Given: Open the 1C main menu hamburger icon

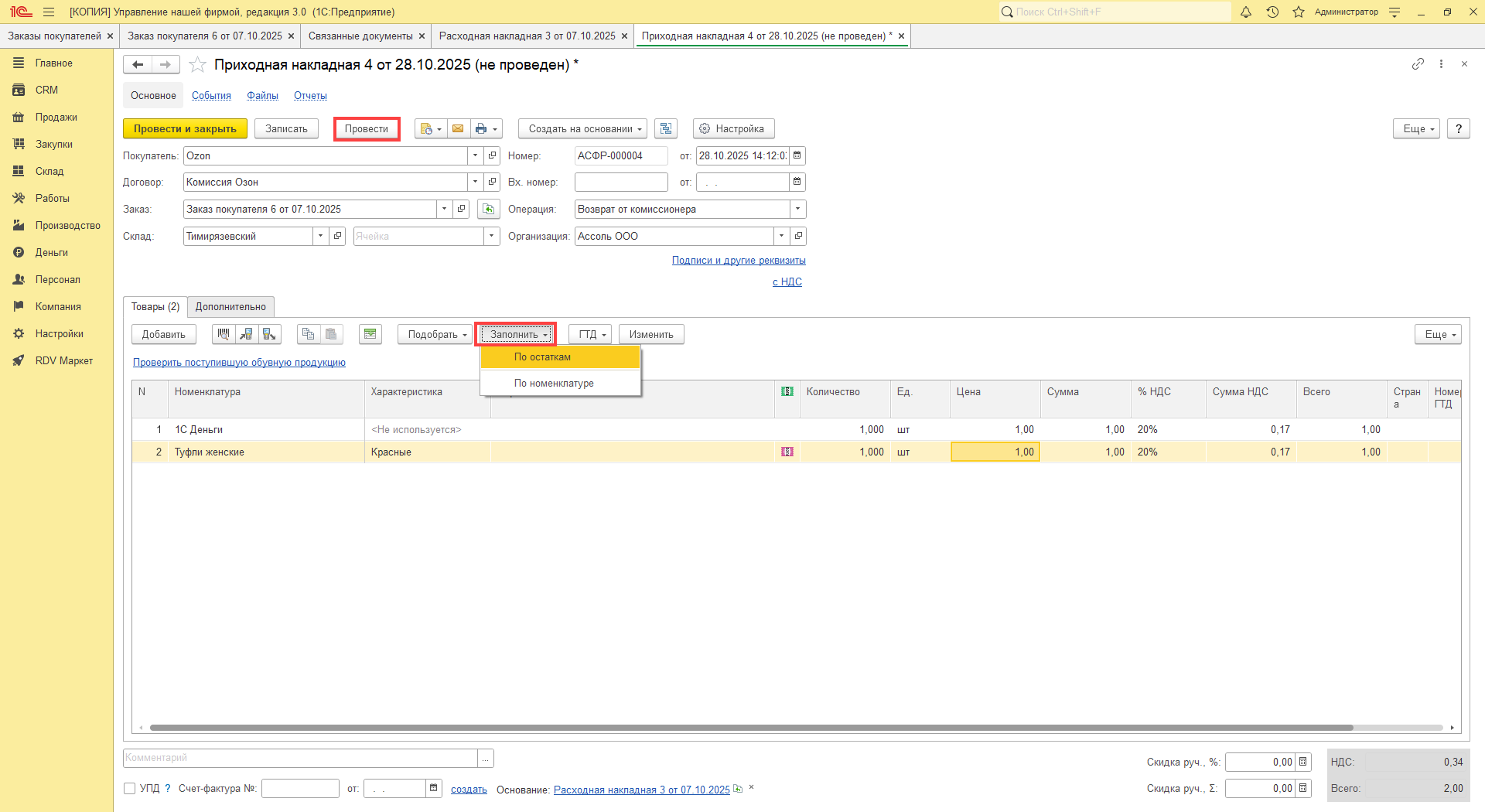Looking at the screenshot, I should point(49,12).
